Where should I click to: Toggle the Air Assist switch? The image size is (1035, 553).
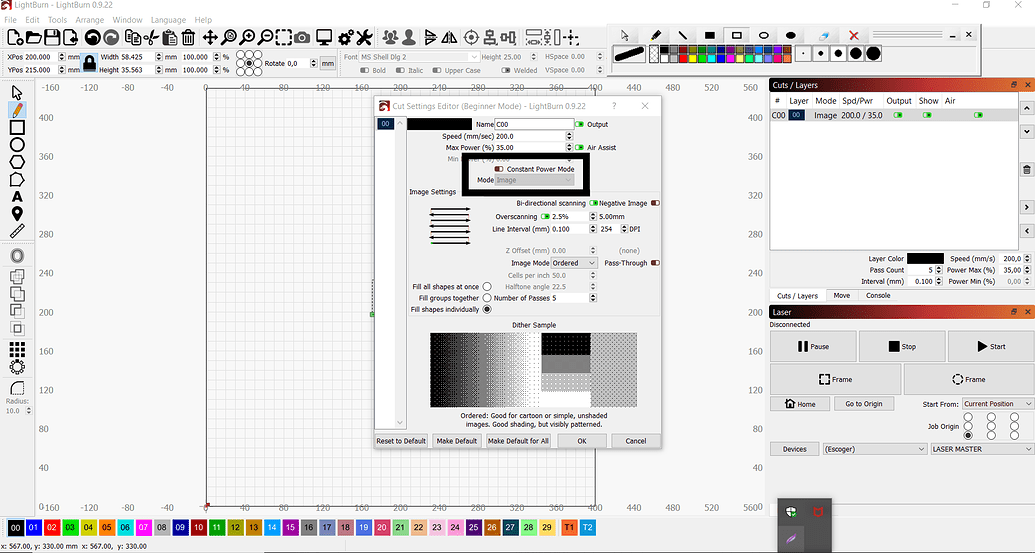coord(580,148)
